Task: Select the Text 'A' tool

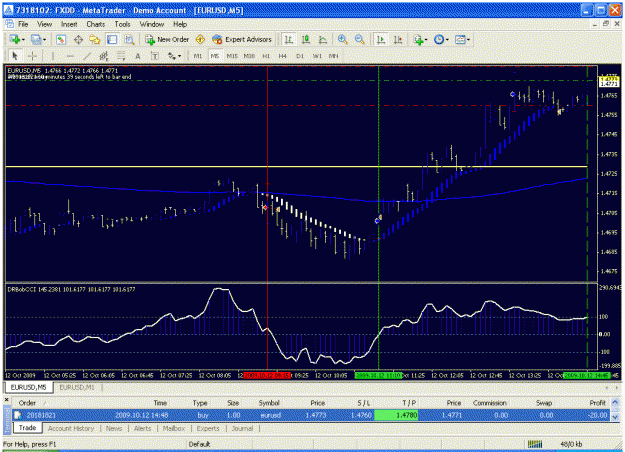Action: [138, 56]
